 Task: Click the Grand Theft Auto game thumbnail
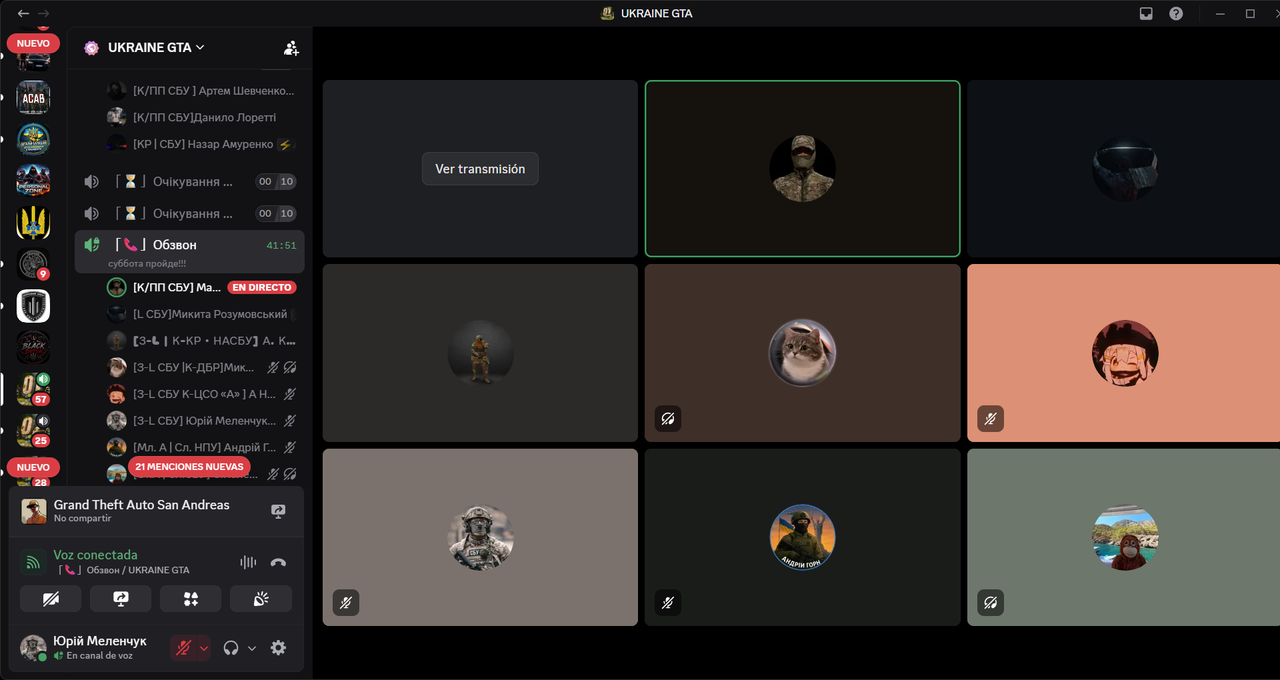pos(34,511)
